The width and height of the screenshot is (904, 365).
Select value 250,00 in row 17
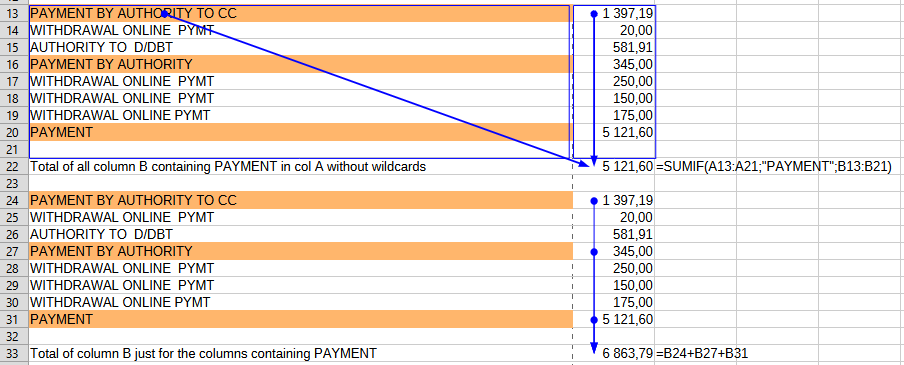[x=633, y=81]
